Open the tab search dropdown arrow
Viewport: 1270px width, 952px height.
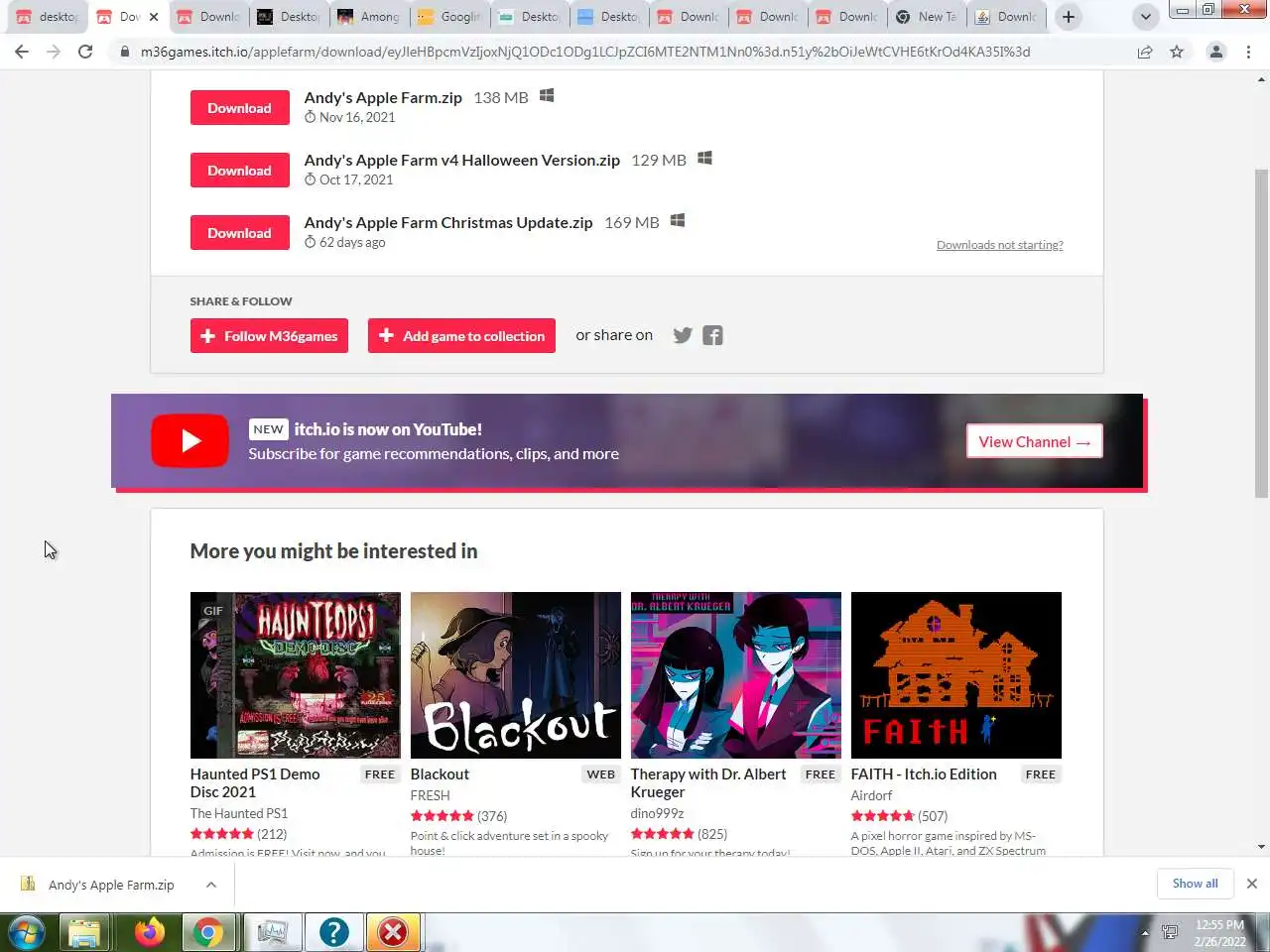pyautogui.click(x=1146, y=17)
